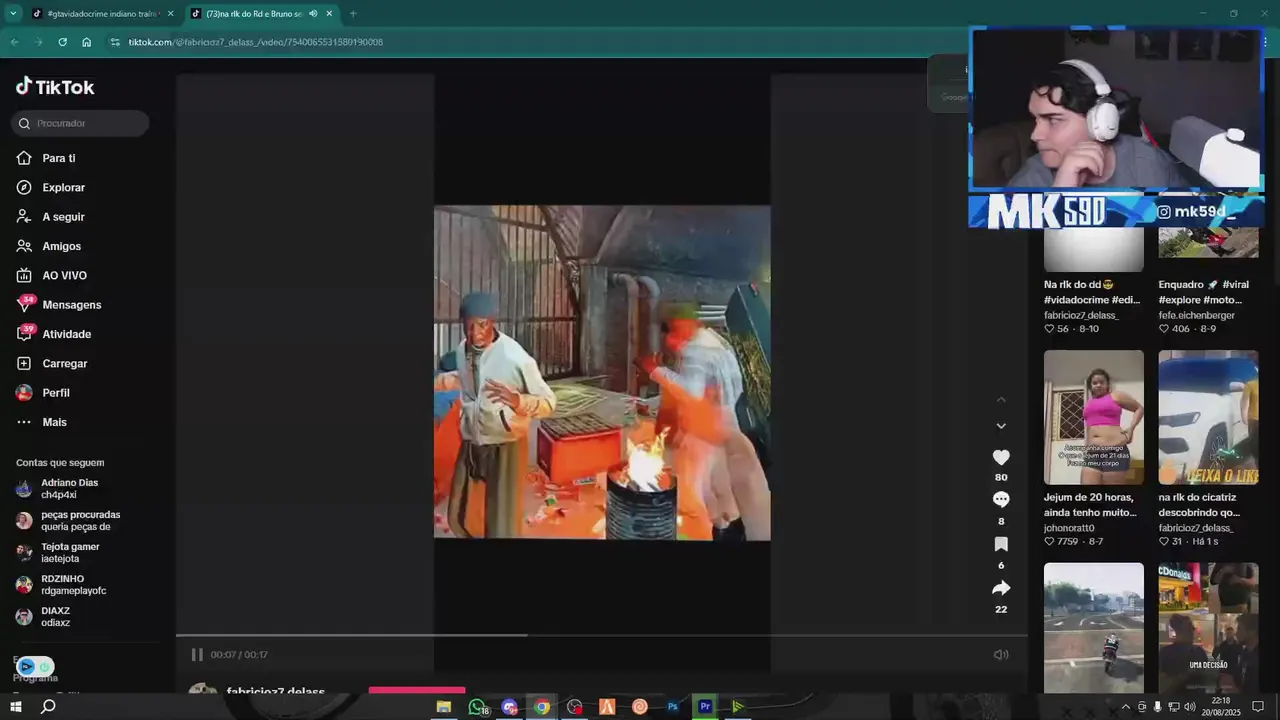Like the video with heart icon

tap(1001, 457)
